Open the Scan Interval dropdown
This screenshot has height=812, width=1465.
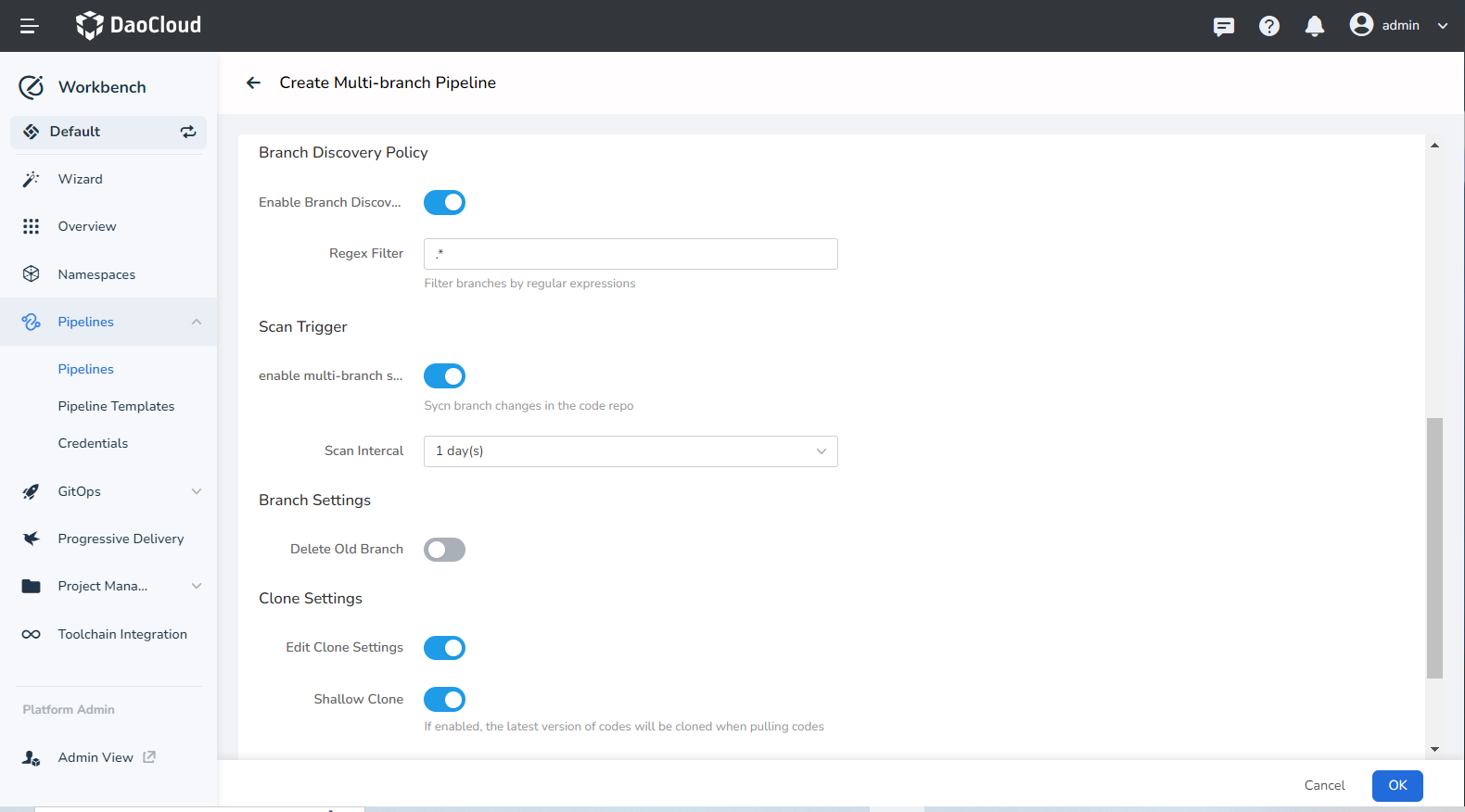pos(631,451)
